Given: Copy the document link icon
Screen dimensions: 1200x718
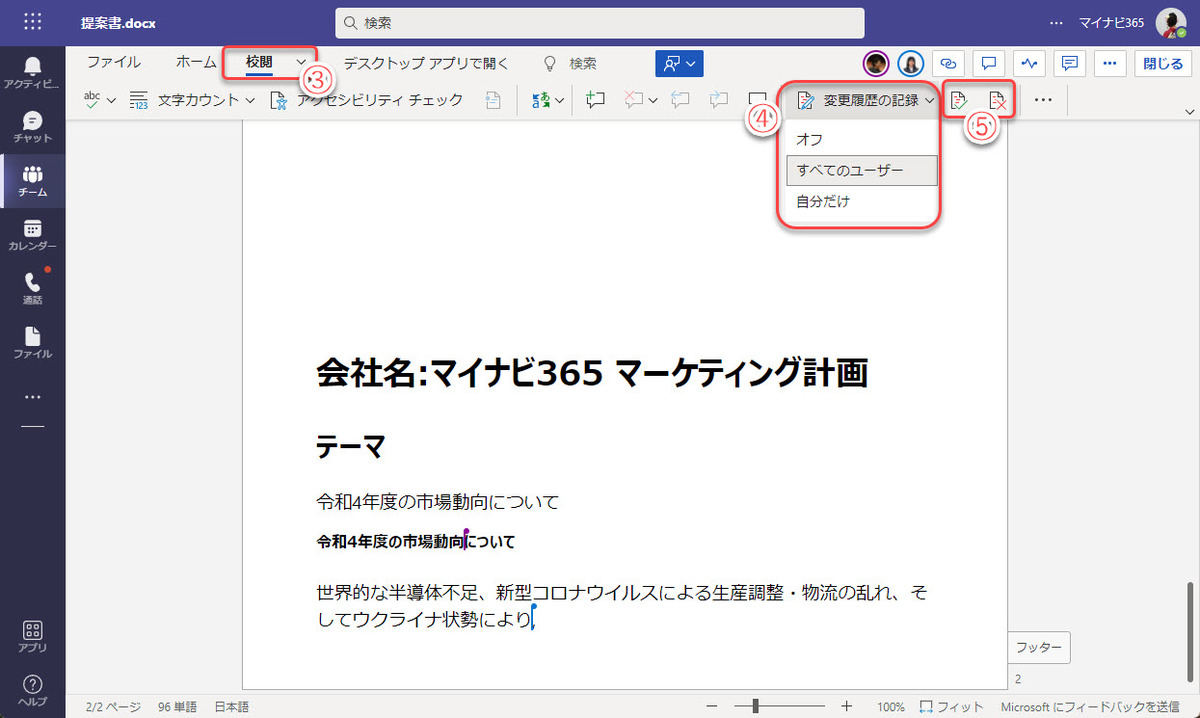Looking at the screenshot, I should coord(948,63).
